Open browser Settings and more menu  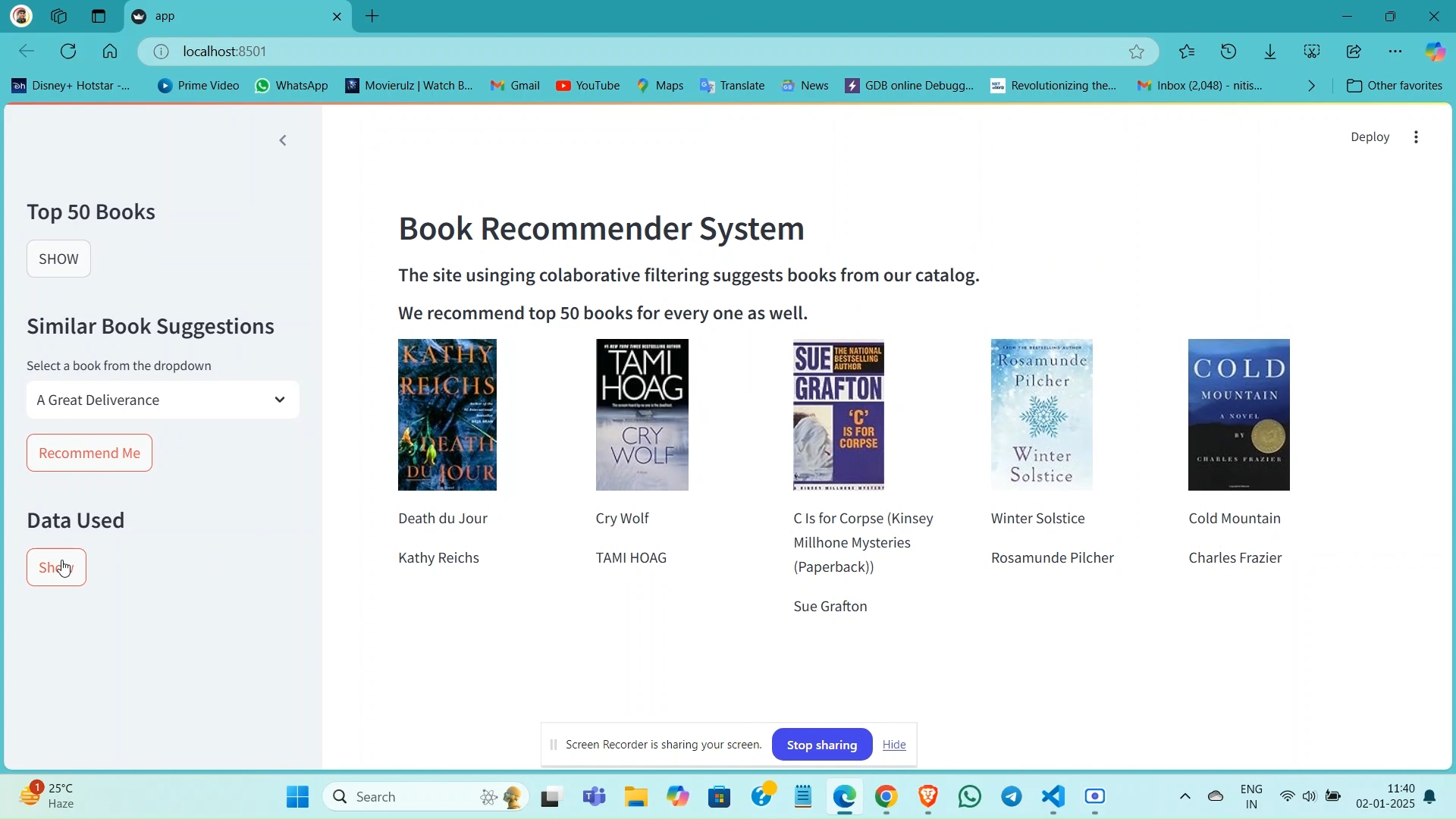(x=1396, y=52)
